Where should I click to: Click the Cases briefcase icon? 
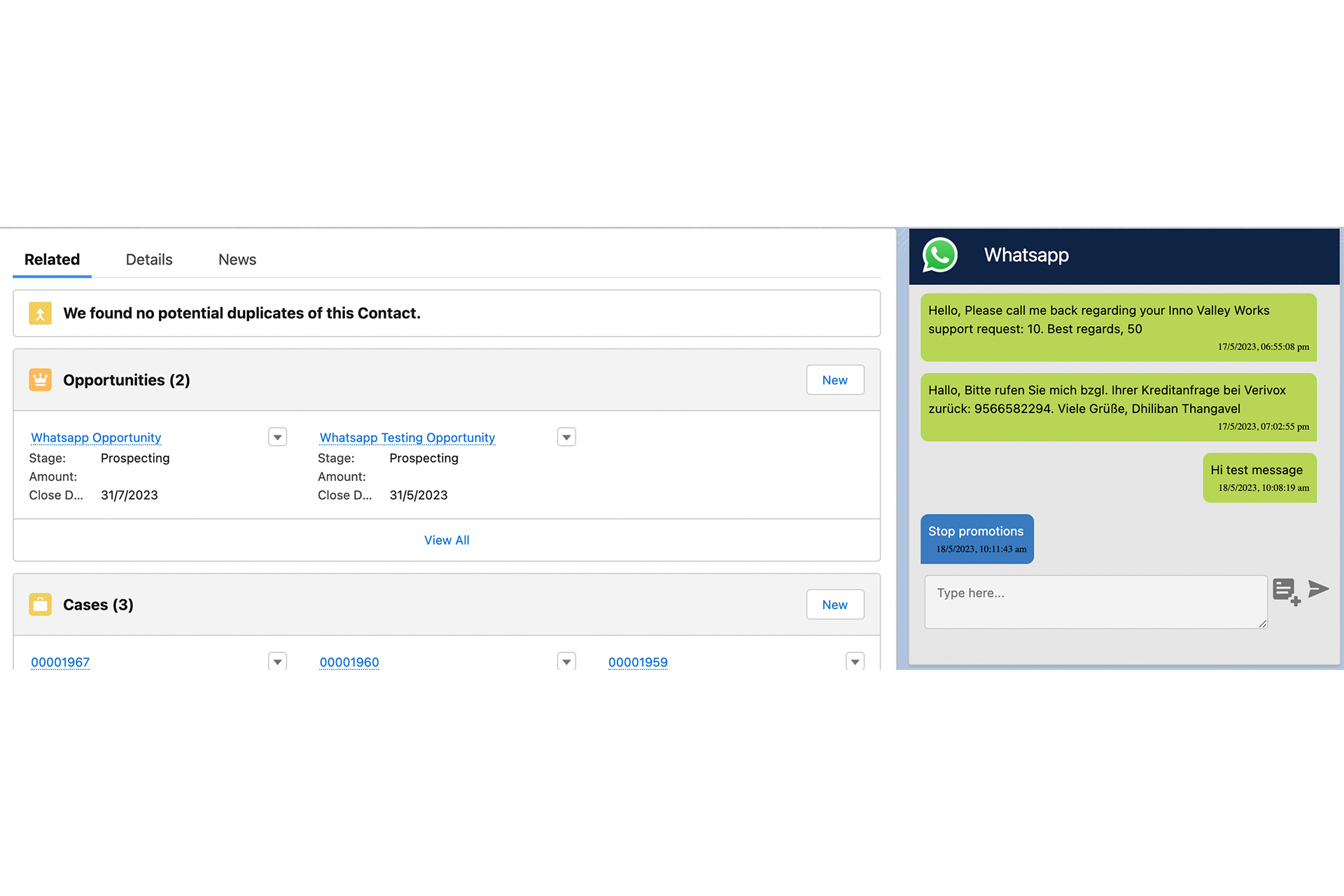point(40,604)
